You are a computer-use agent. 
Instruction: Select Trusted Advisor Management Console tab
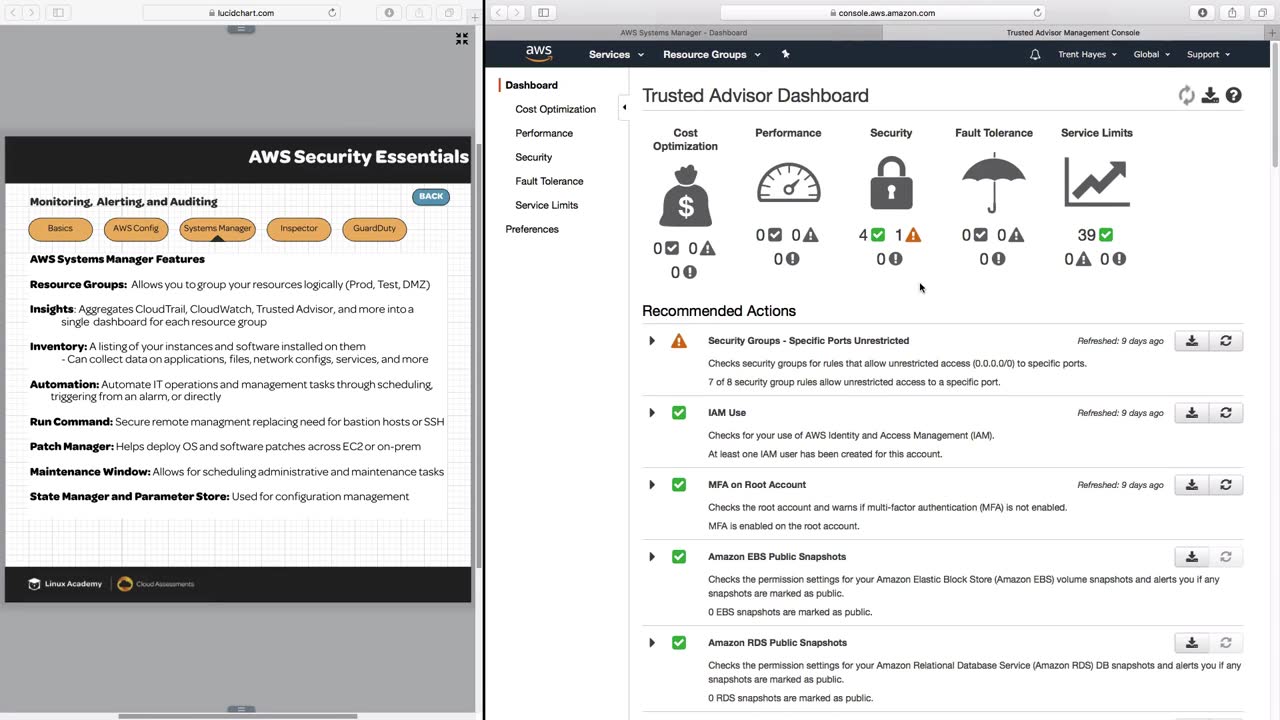pyautogui.click(x=1073, y=33)
